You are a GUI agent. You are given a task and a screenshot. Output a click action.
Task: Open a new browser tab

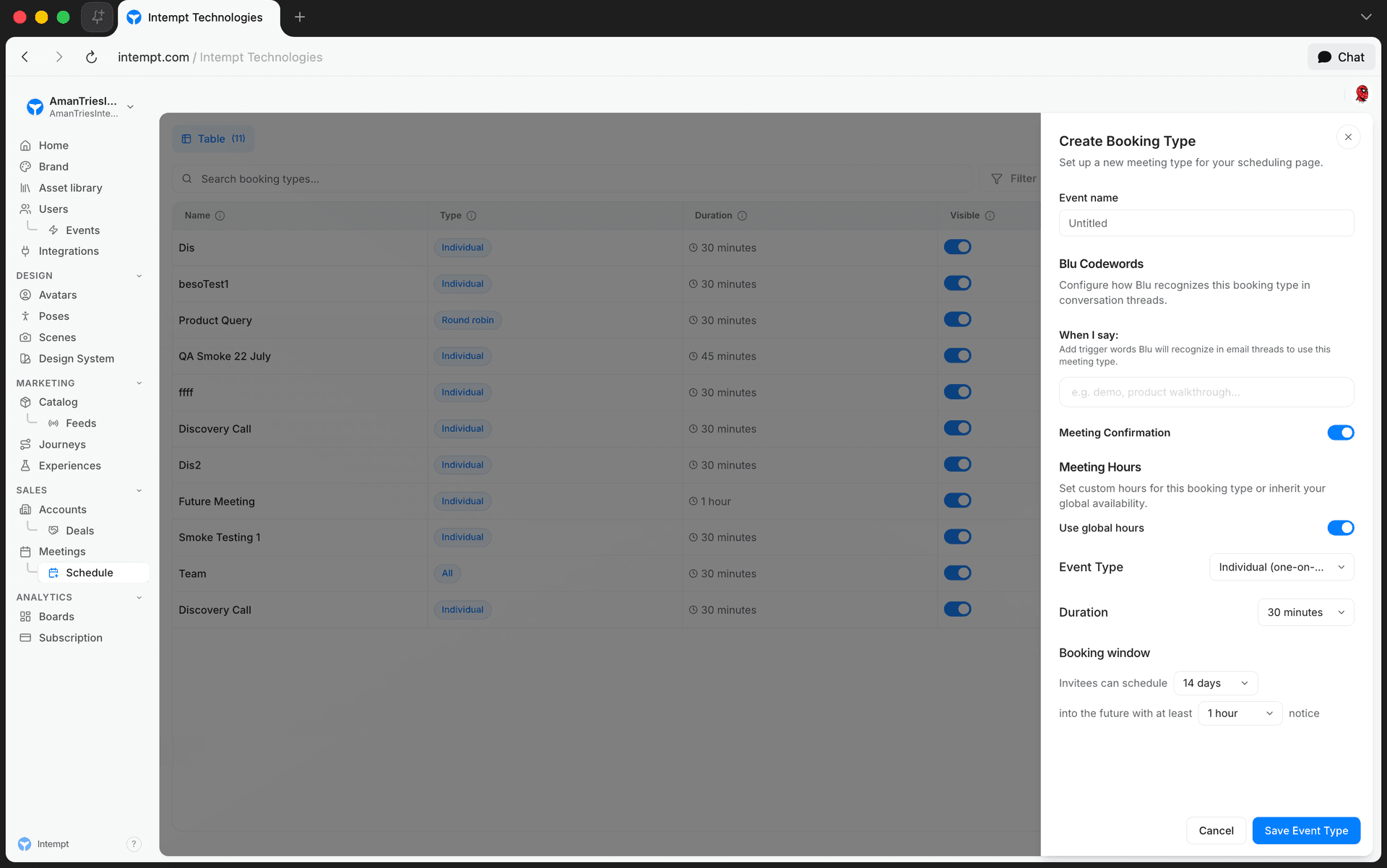pyautogui.click(x=300, y=17)
